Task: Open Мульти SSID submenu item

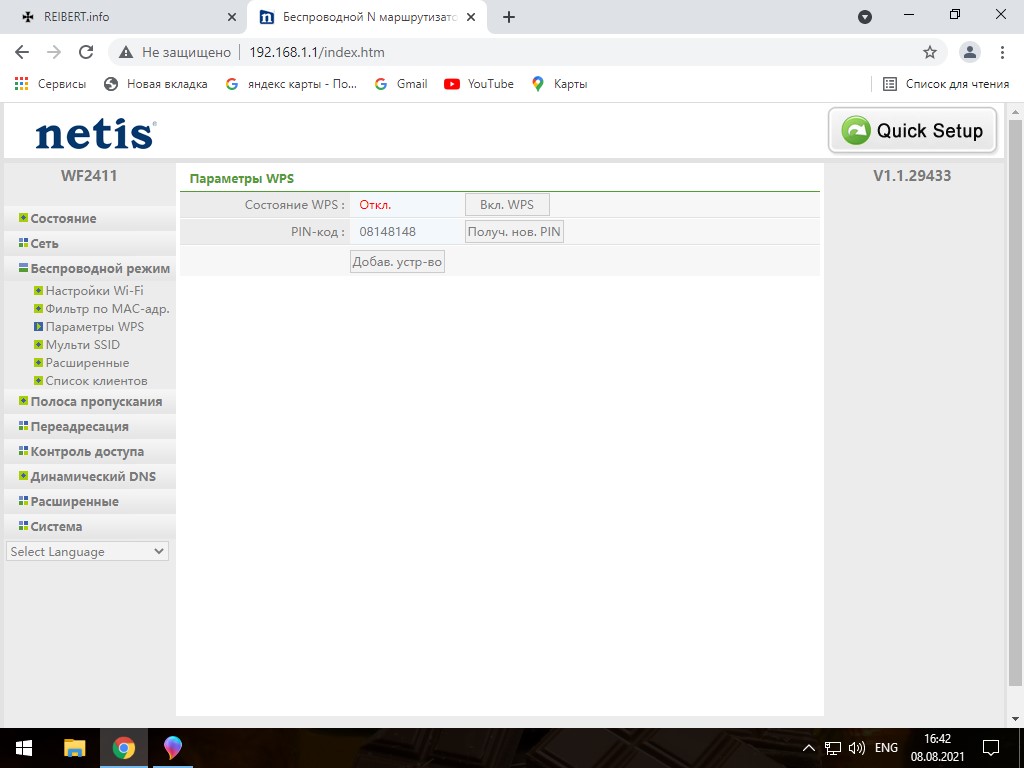Action: coord(82,345)
